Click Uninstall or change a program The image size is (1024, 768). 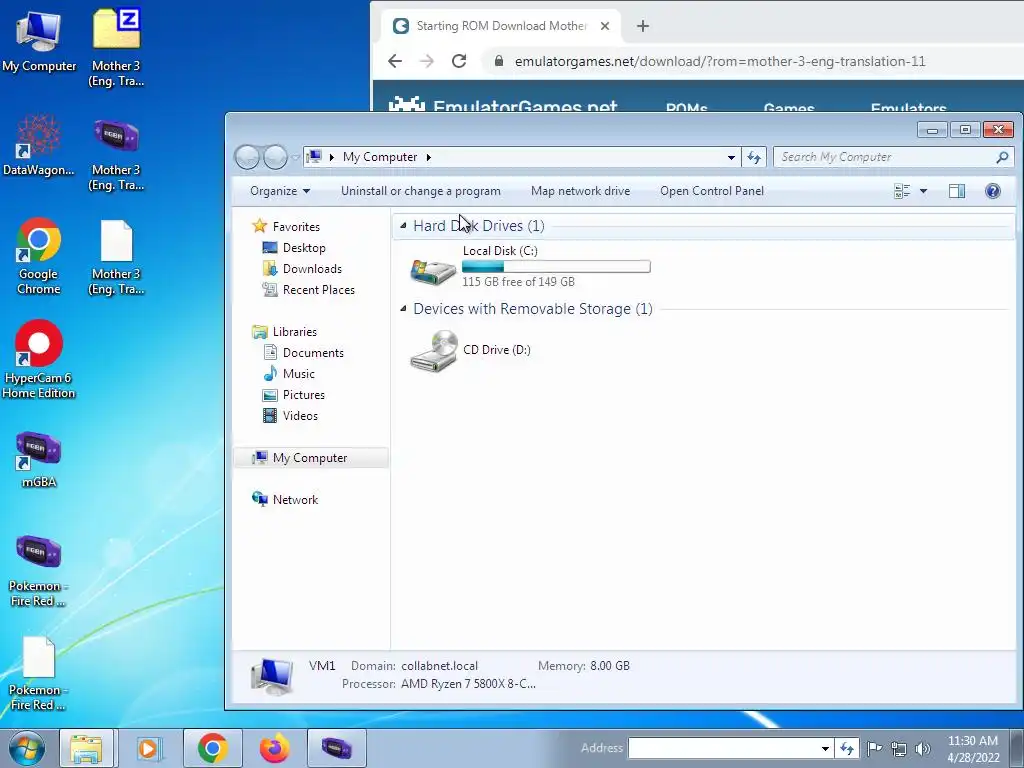421,191
